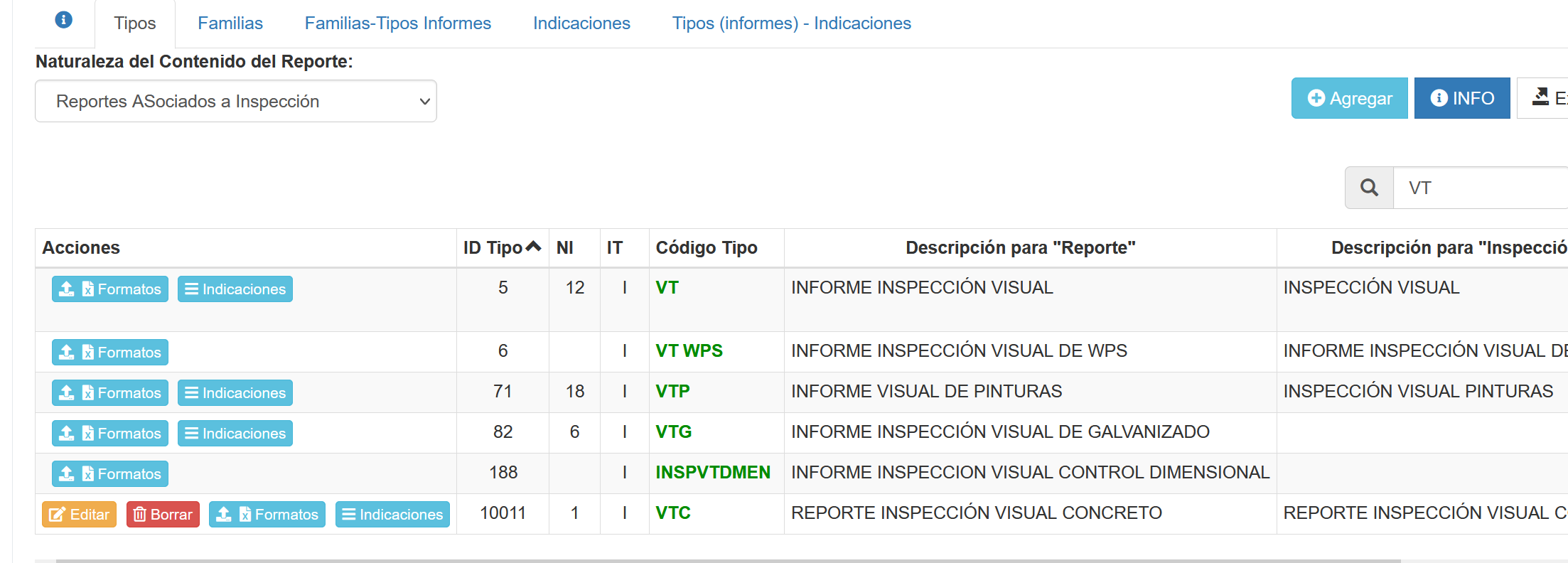Screen dimensions: 1568x563
Task: Click the magnifying glass search icon
Action: pyautogui.click(x=1369, y=188)
